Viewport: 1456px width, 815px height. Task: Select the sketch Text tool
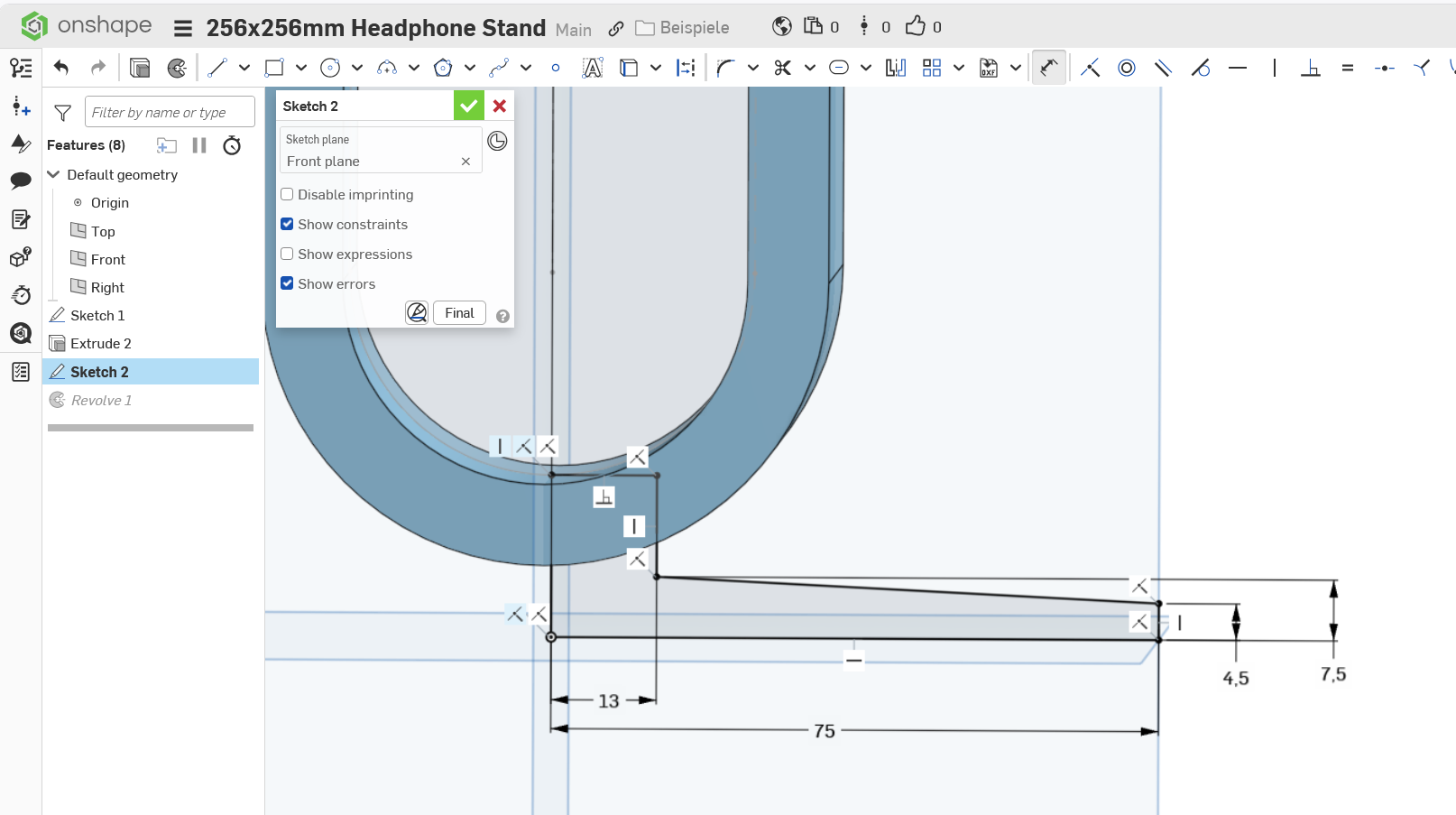pos(593,68)
